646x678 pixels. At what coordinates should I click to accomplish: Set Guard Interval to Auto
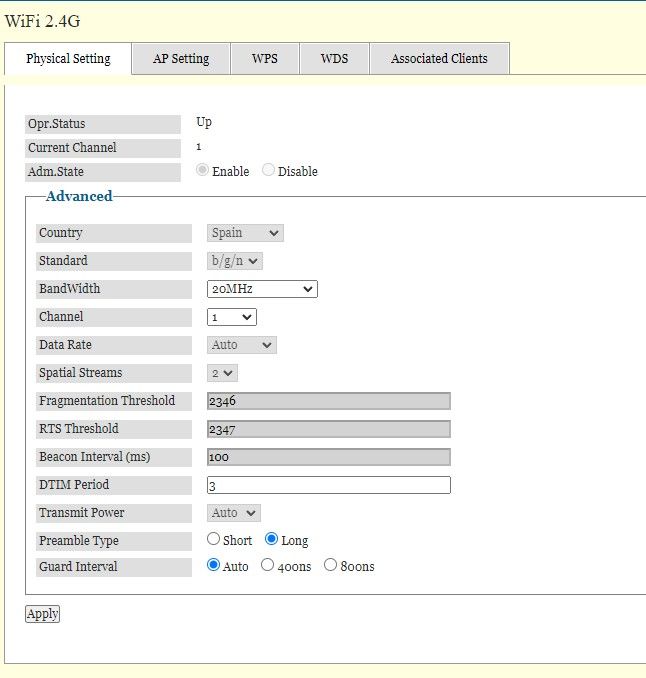[x=213, y=565]
